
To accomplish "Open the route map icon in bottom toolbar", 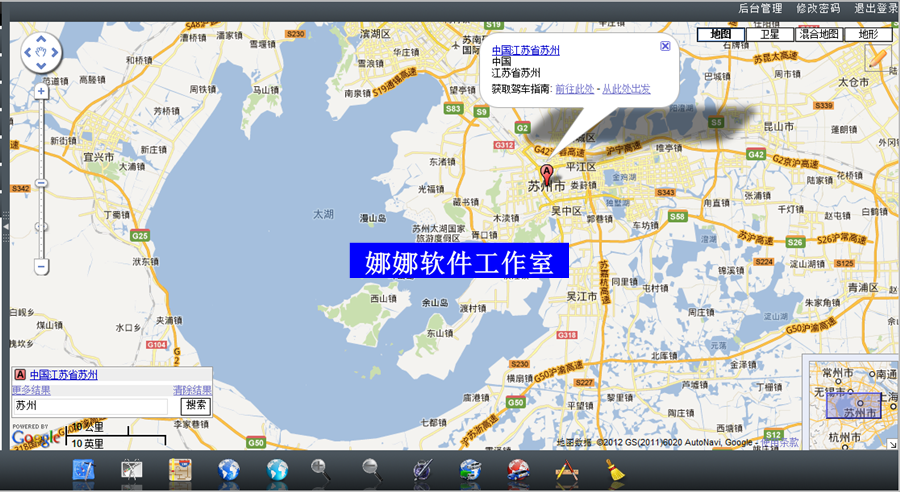I will (180, 470).
